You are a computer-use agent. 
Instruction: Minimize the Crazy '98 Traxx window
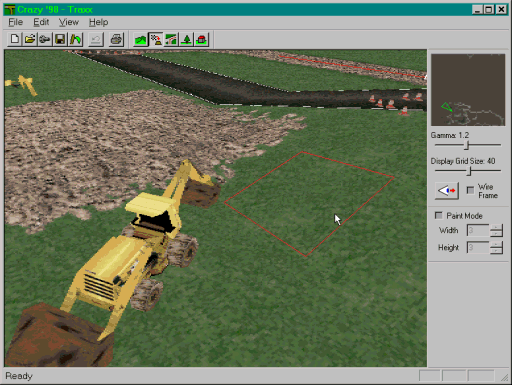tap(477, 9)
